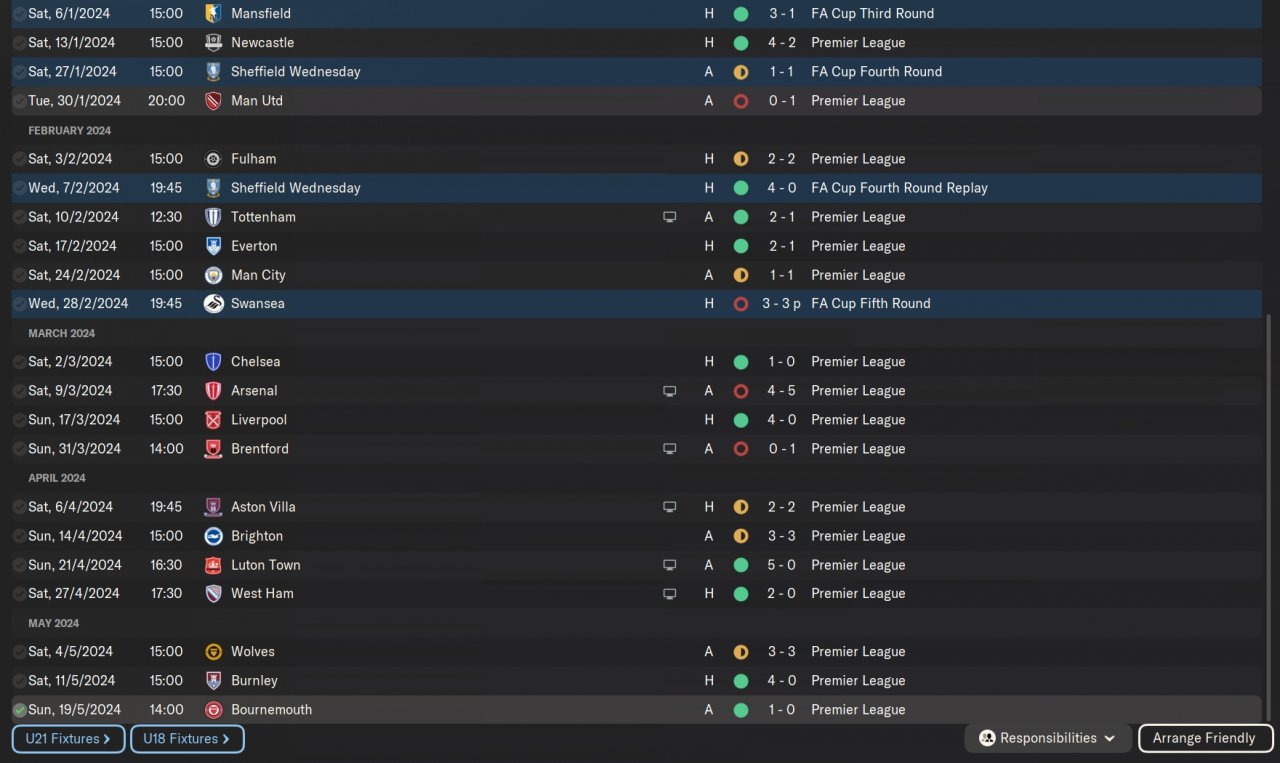Image resolution: width=1280 pixels, height=763 pixels.
Task: Click the red loss indicator on Brentford fixture
Action: pyautogui.click(x=741, y=449)
